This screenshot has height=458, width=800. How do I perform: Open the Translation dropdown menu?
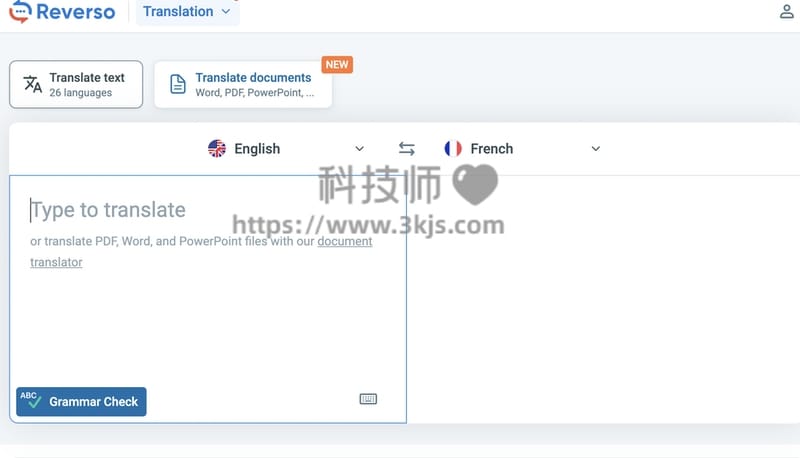(x=187, y=11)
